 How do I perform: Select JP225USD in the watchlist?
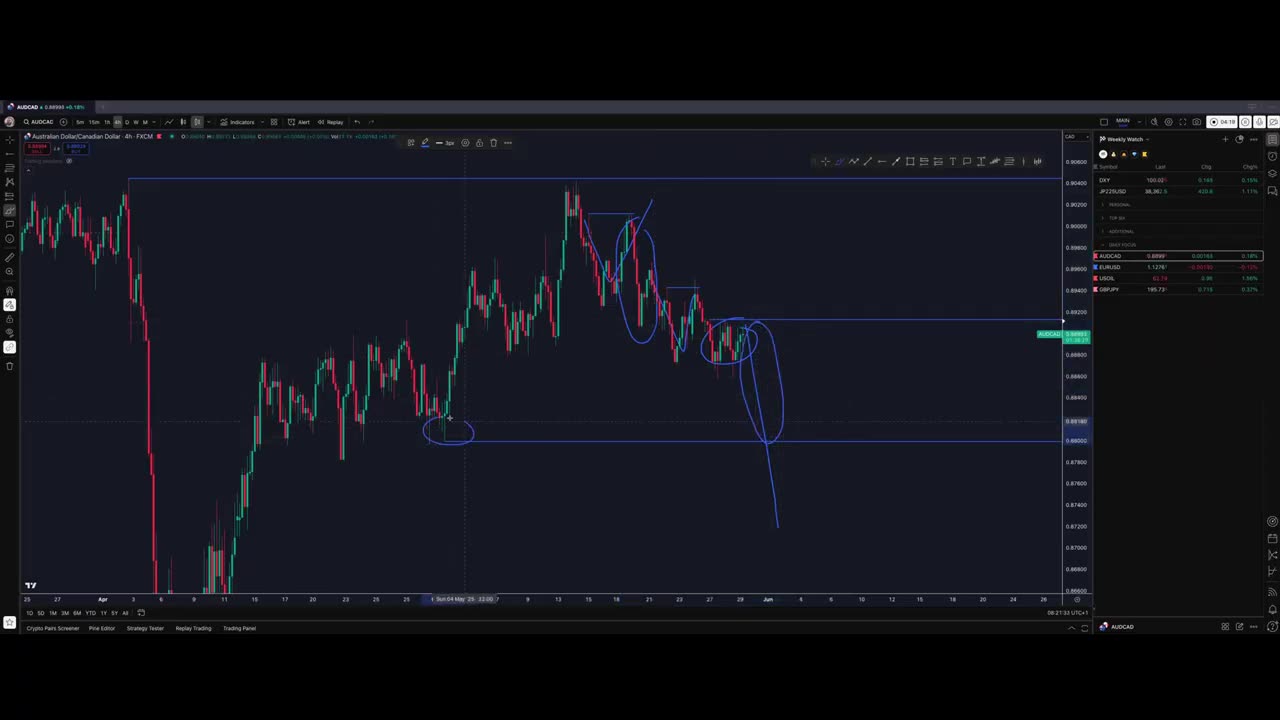pyautogui.click(x=1178, y=191)
